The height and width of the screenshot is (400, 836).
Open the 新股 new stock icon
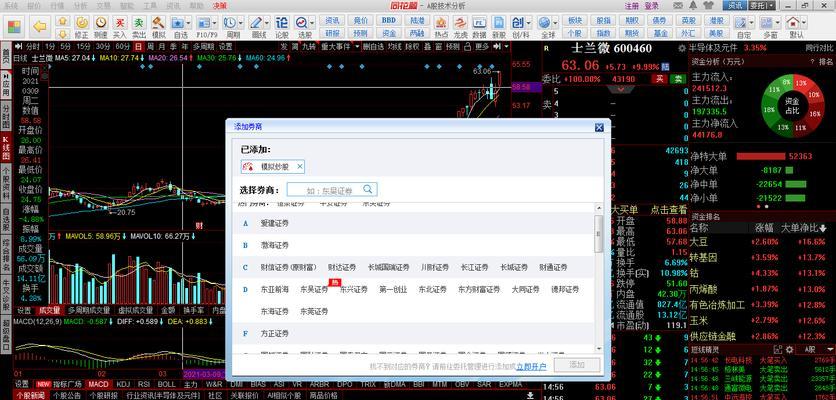pos(499,22)
